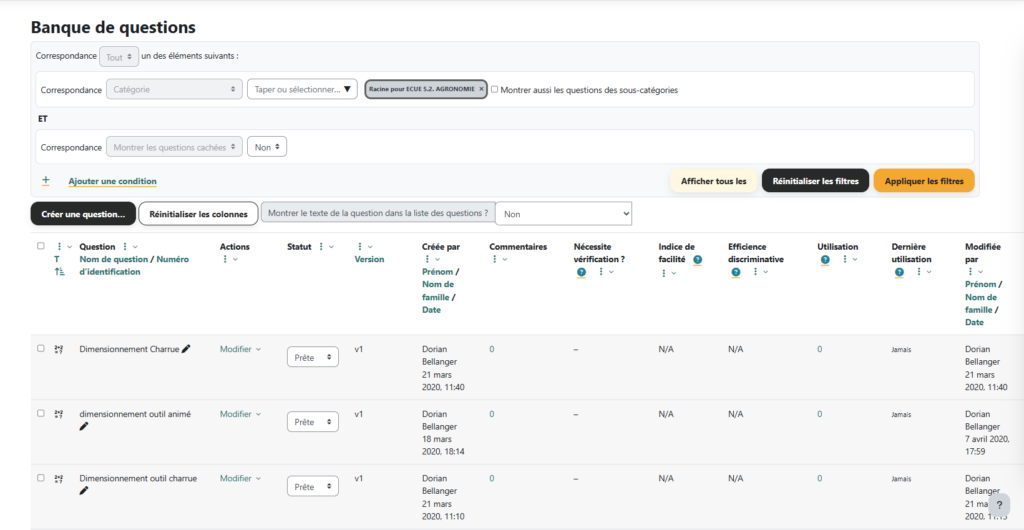Click the Créer une question button
This screenshot has height=530, width=1024.
click(x=83, y=213)
